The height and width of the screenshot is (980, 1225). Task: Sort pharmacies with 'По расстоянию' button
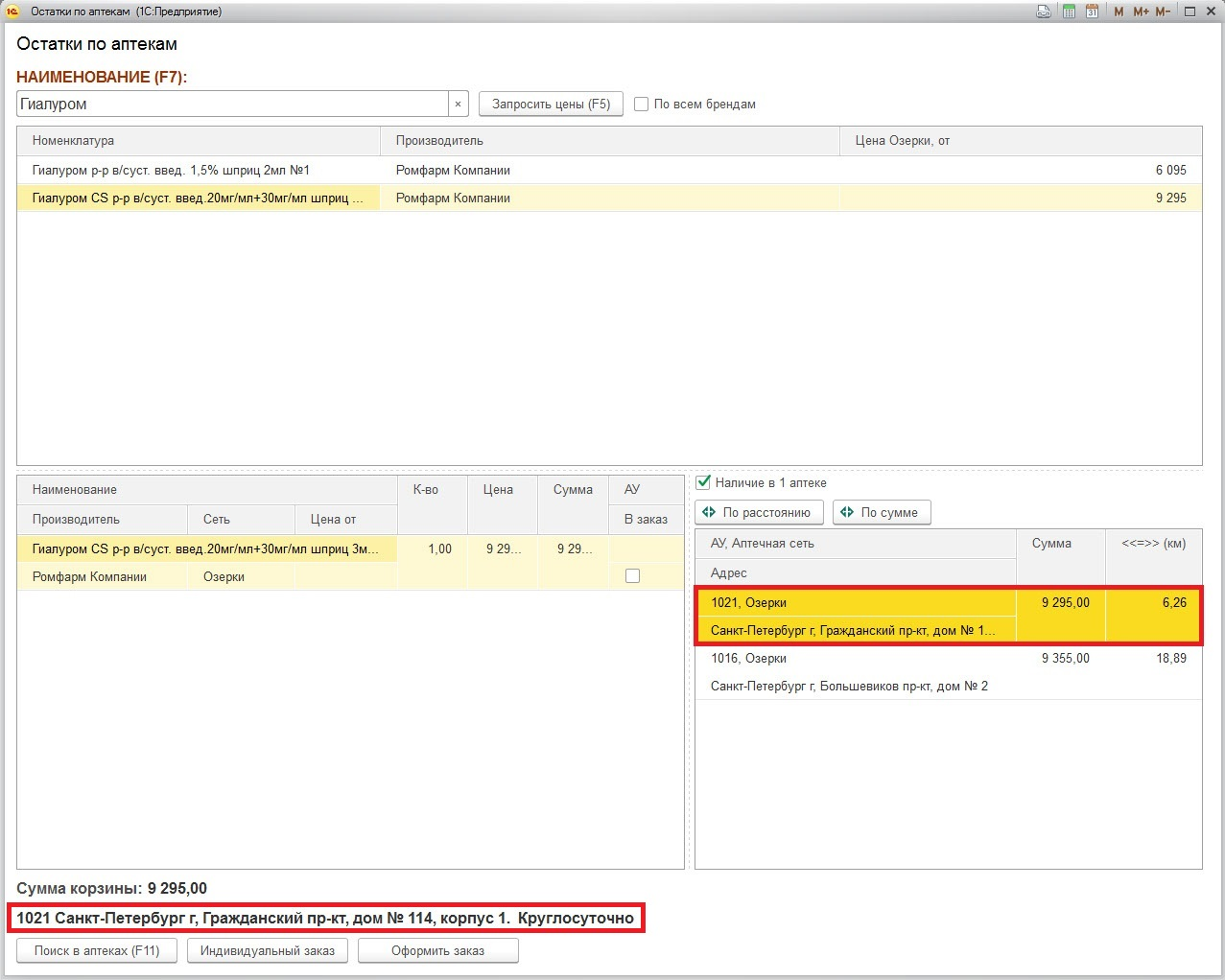[759, 512]
